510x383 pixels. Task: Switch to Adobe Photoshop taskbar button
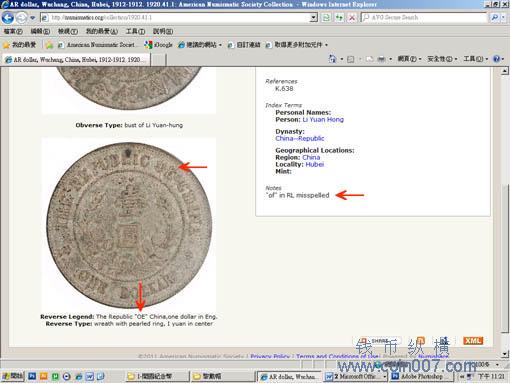(x=422, y=376)
